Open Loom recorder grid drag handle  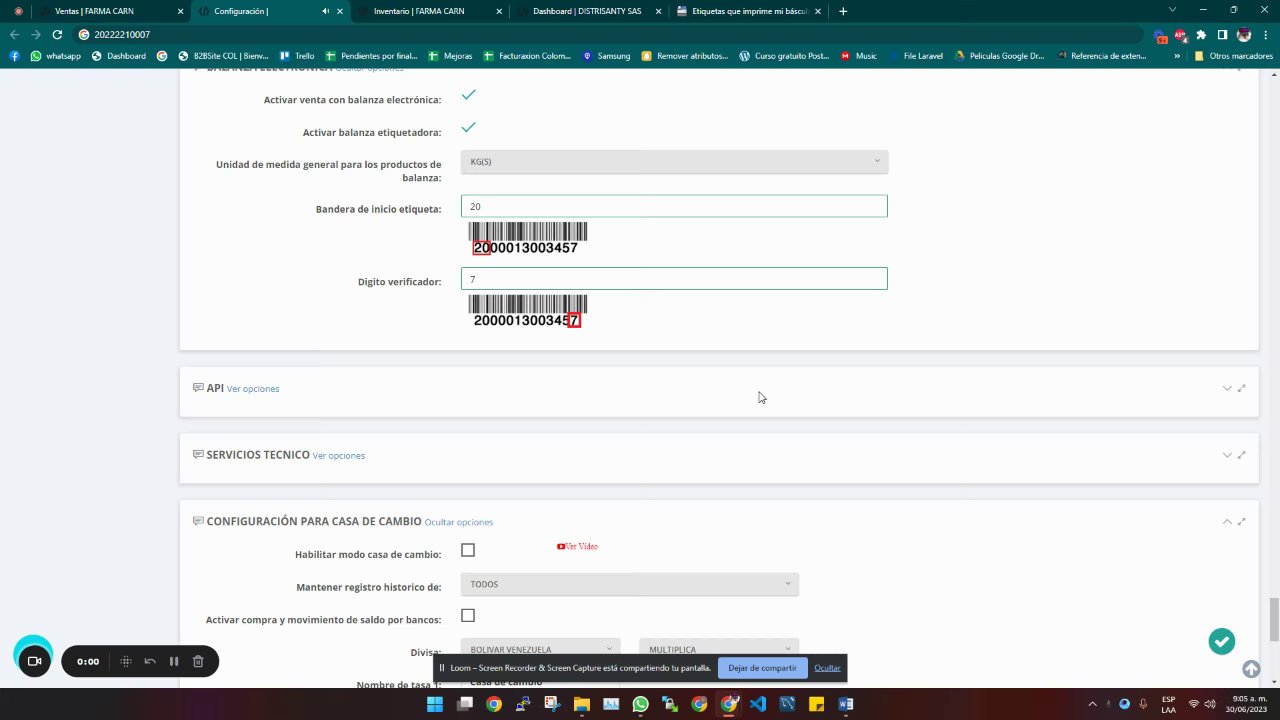pos(126,661)
